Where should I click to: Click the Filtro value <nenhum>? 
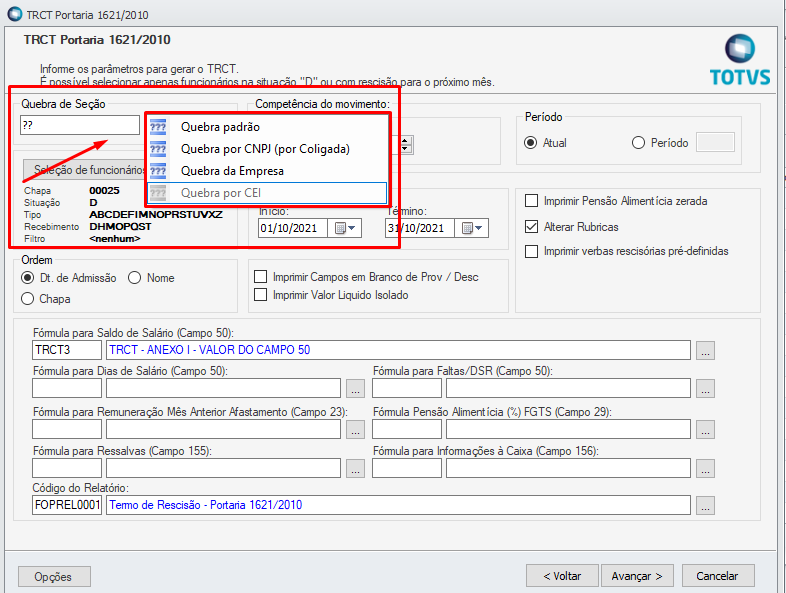[x=115, y=239]
